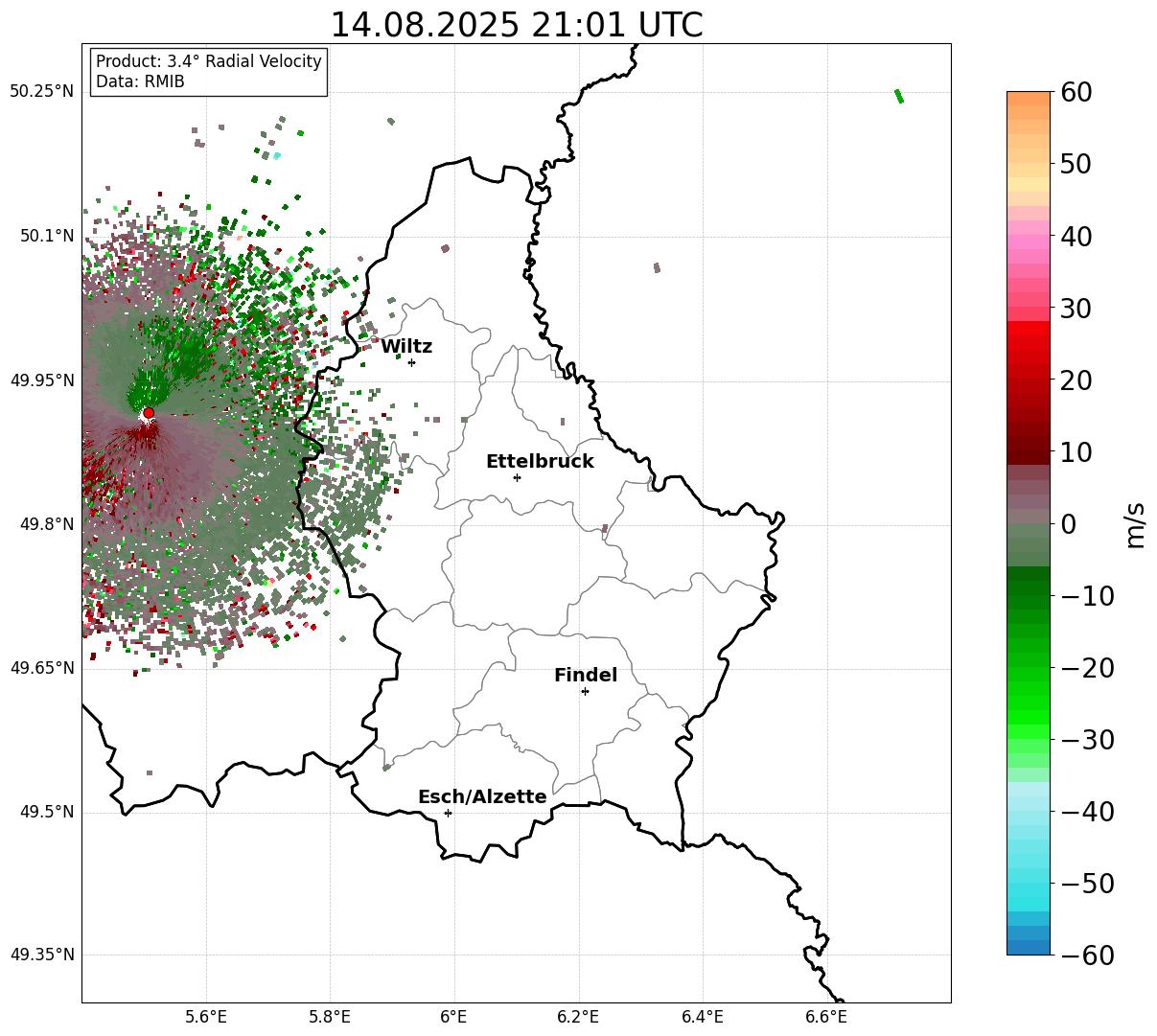The height and width of the screenshot is (1036, 1157).
Task: Click the −30 value on colorbar
Action: [x=1087, y=740]
